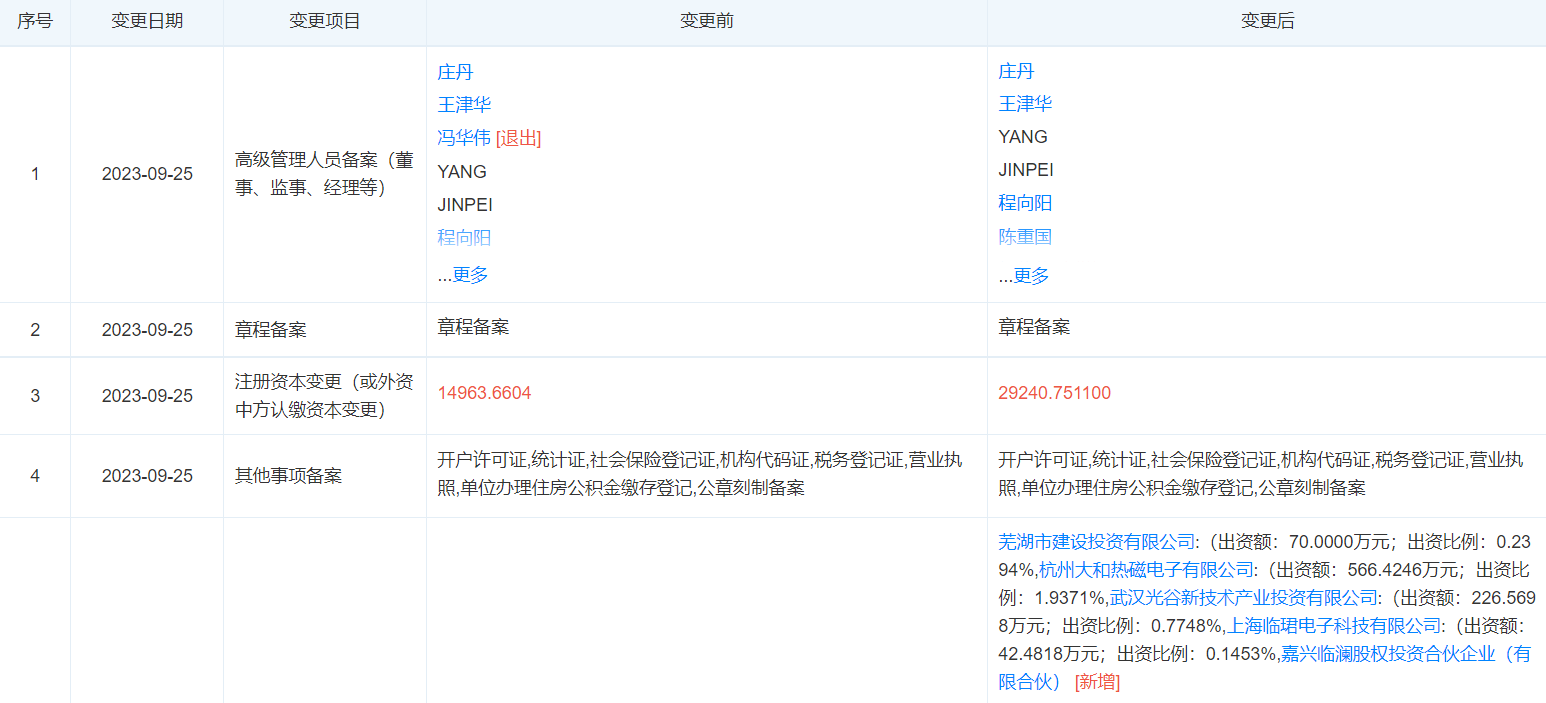This screenshot has height=703, width=1546.
Task: Open 王津华 link in 变更后 column
Action: point(1025,104)
